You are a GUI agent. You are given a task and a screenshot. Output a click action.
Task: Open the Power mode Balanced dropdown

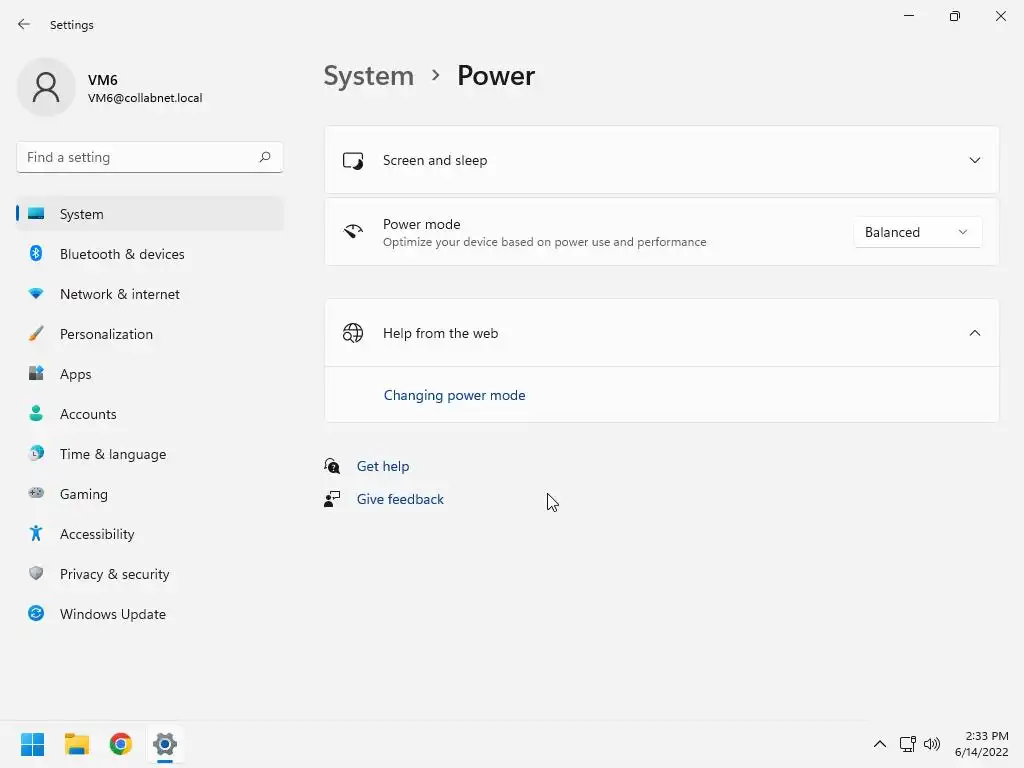coord(916,232)
